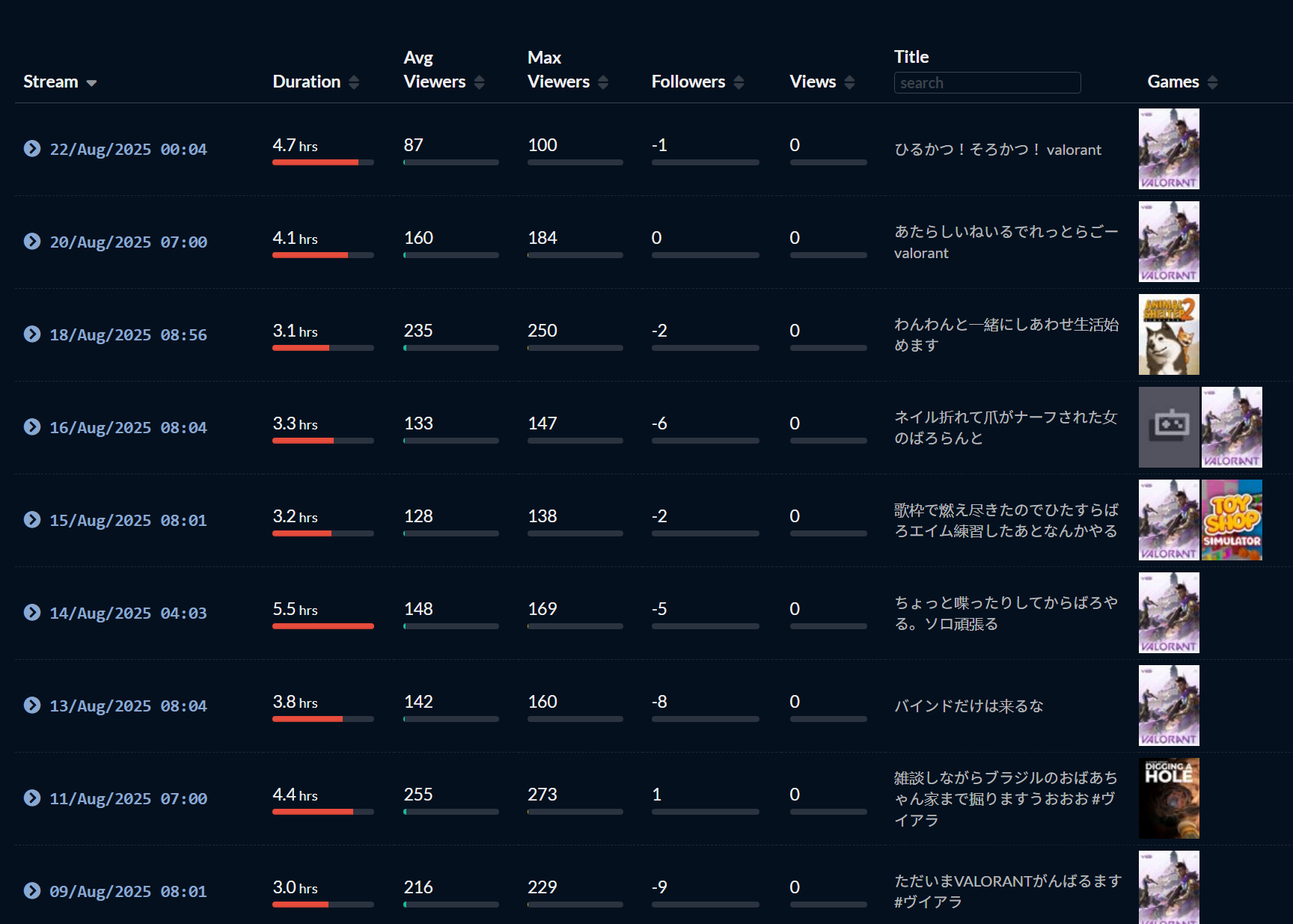
Task: Expand the 22/Aug/2025 00:04 stream row arrow
Action: 32,149
